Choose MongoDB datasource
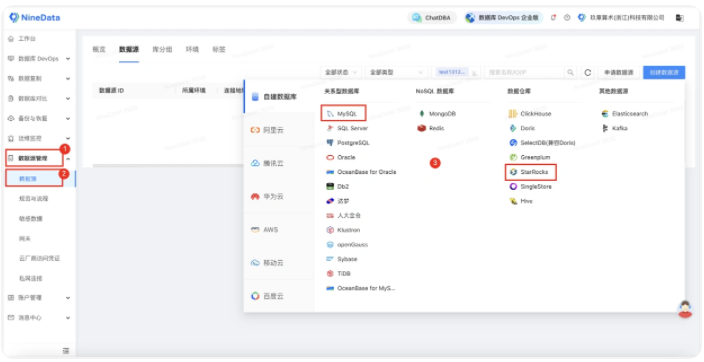 (x=437, y=114)
